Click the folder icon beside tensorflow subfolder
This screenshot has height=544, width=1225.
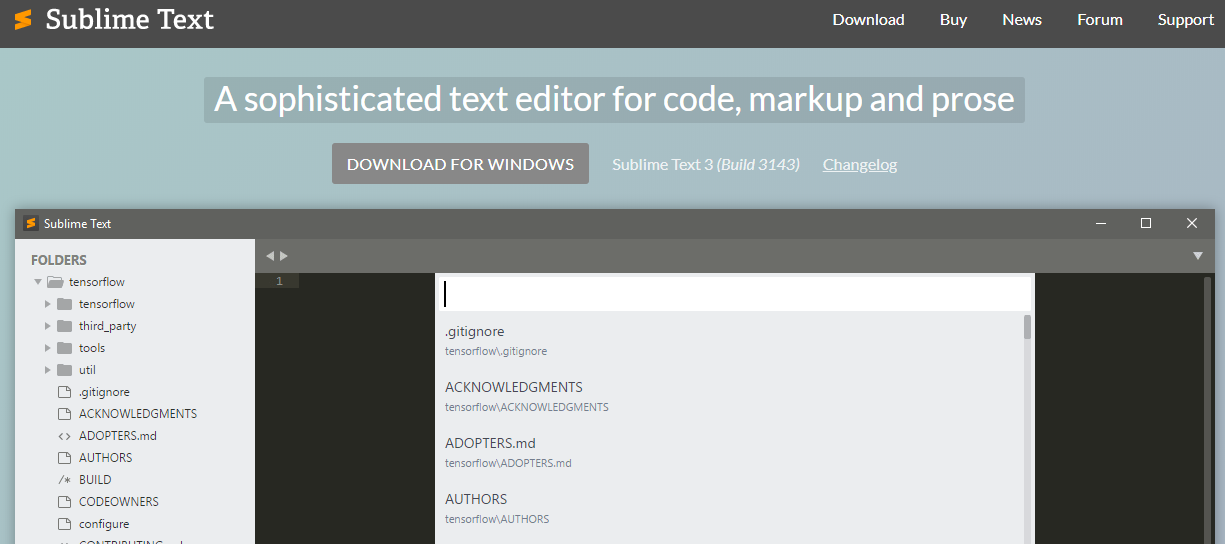[x=65, y=304]
